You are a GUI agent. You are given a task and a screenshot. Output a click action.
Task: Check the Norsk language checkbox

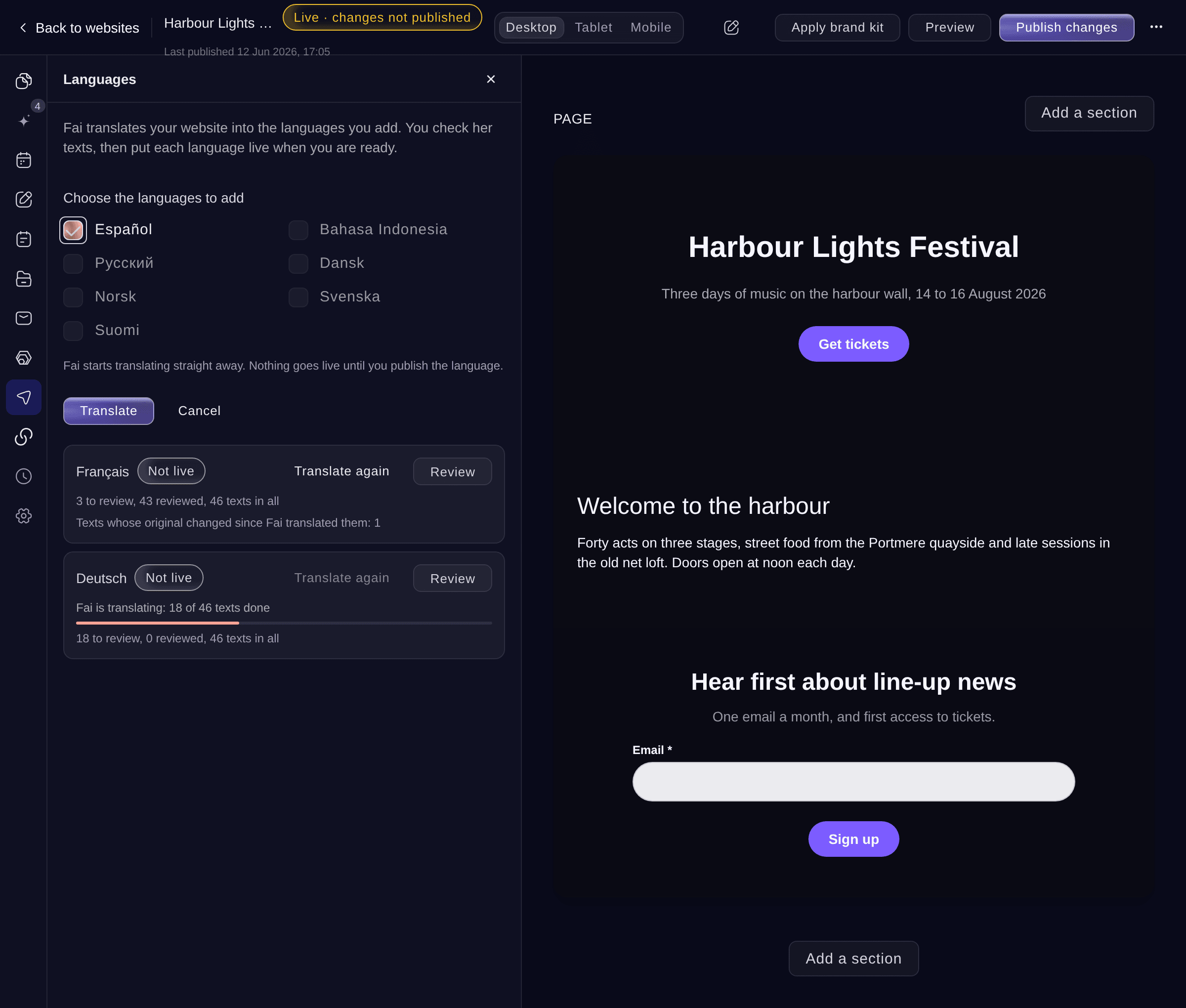click(x=73, y=297)
